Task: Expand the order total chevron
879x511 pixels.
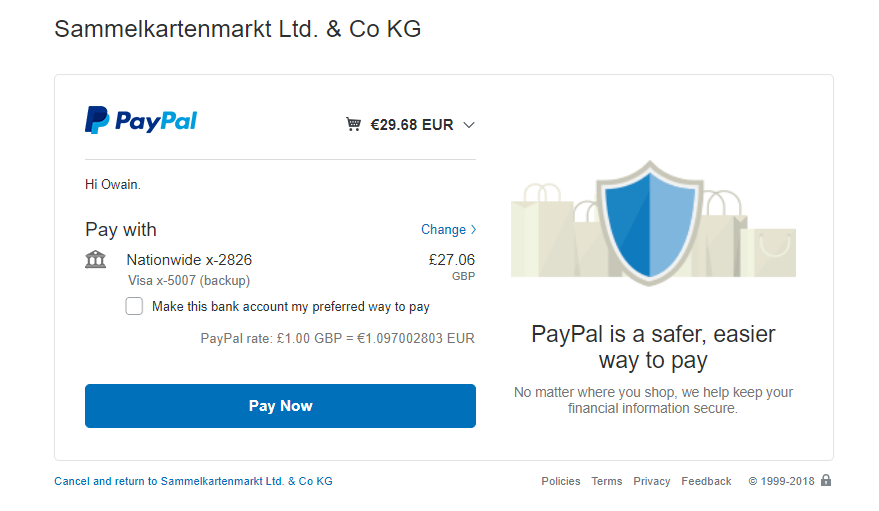Action: [x=469, y=125]
